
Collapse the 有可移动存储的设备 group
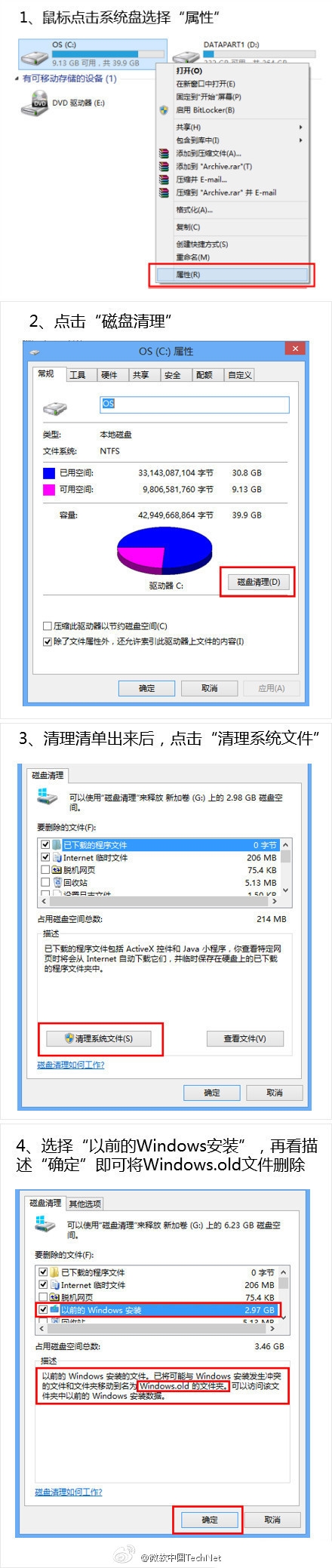point(17,78)
